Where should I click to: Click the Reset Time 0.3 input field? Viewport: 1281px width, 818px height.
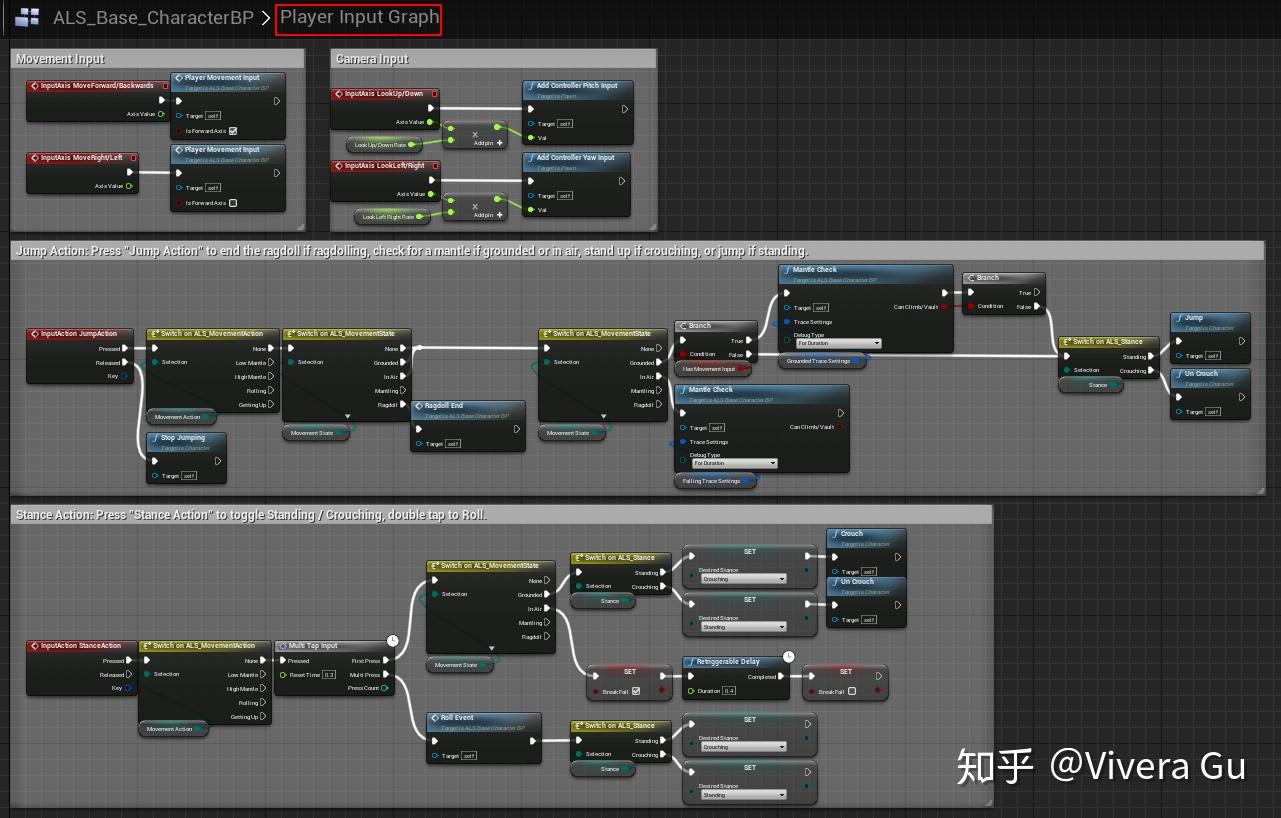tap(328, 673)
